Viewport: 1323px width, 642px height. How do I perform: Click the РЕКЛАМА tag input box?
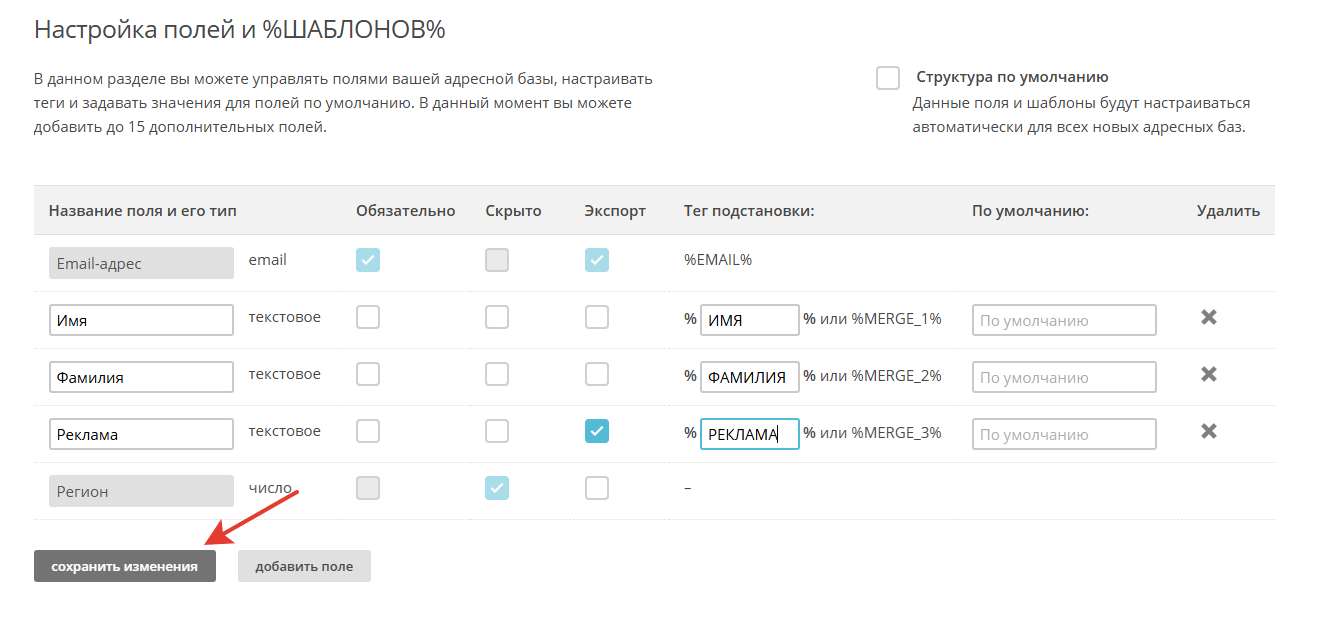click(x=749, y=434)
